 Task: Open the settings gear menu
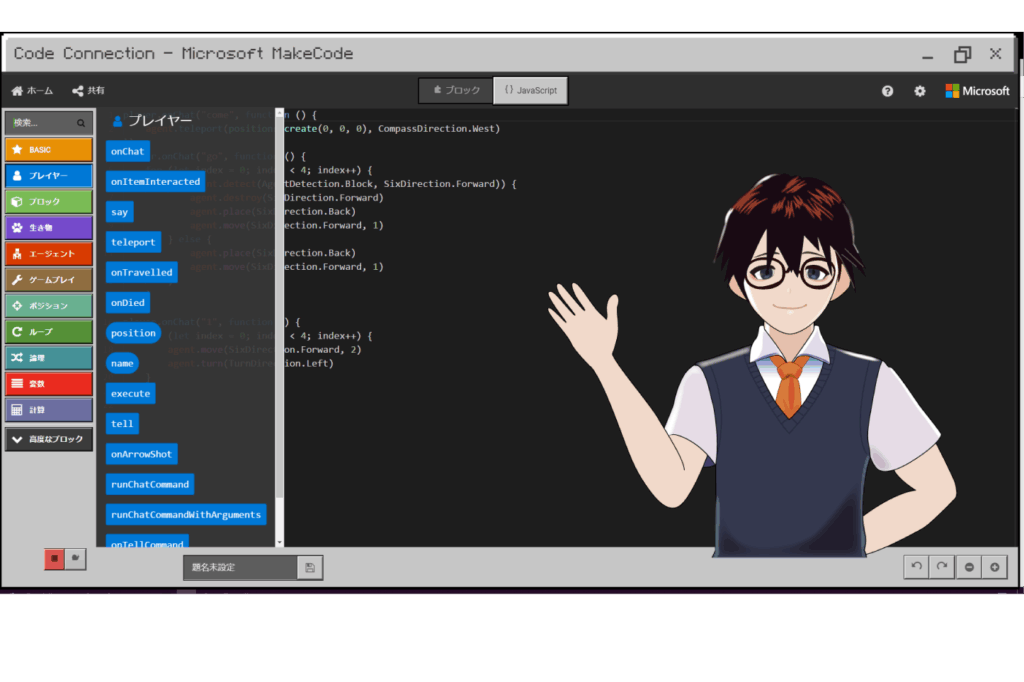(920, 91)
